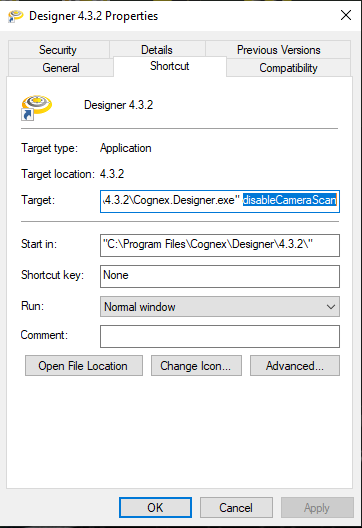362x528 pixels.
Task: Close the Properties dialog with the X button
Action: tap(346, 15)
